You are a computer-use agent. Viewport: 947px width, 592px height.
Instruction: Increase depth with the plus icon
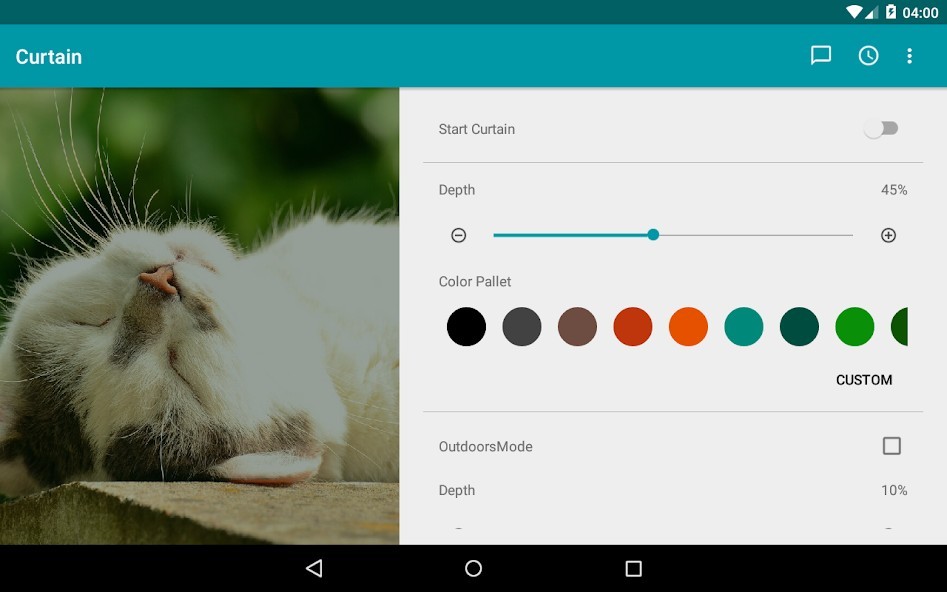click(x=888, y=235)
